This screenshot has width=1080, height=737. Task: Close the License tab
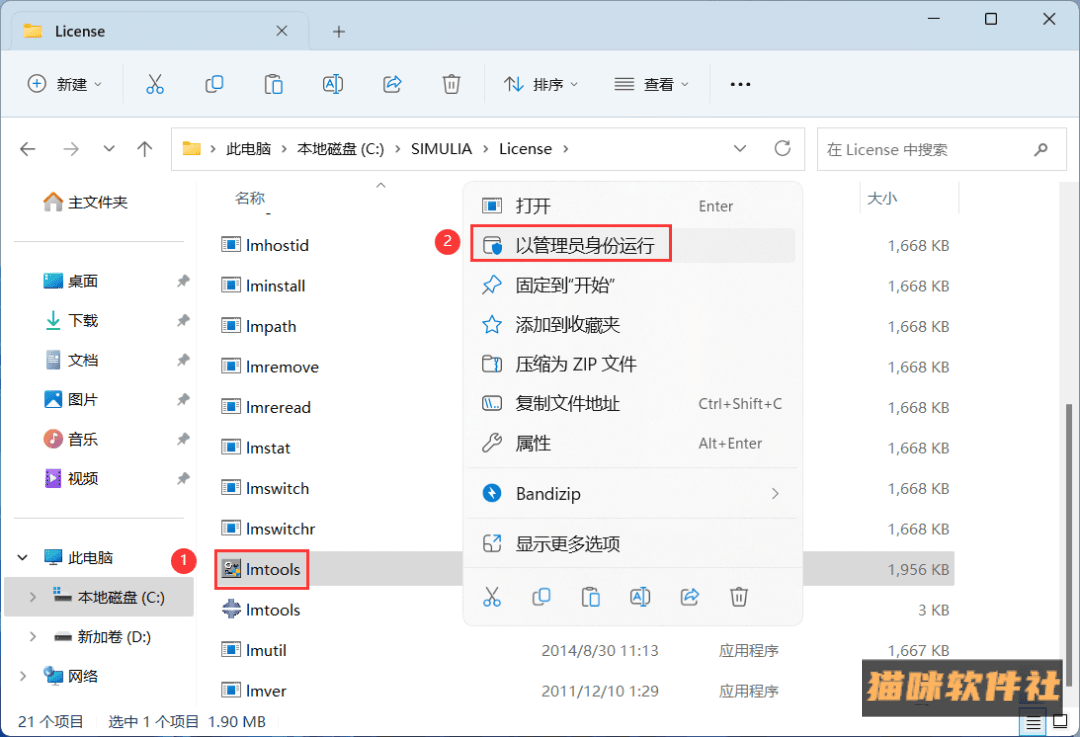click(282, 31)
